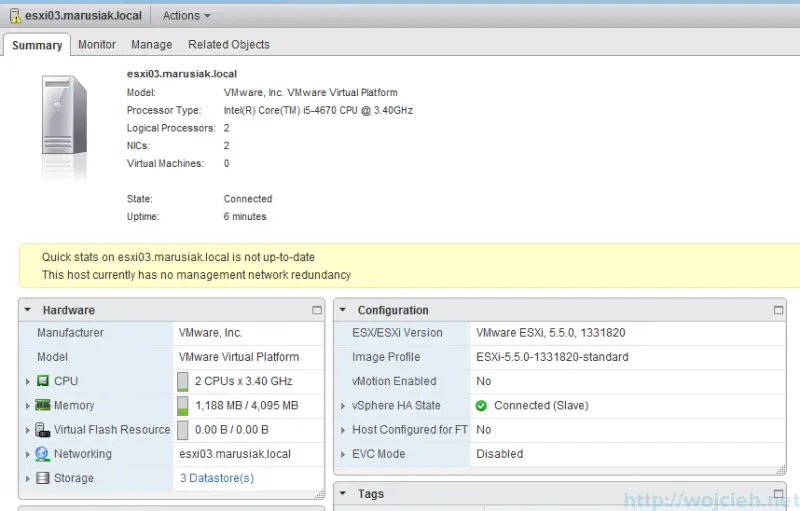Maximize the Configuration panel with its square icon
The height and width of the screenshot is (511, 800).
coord(778,310)
